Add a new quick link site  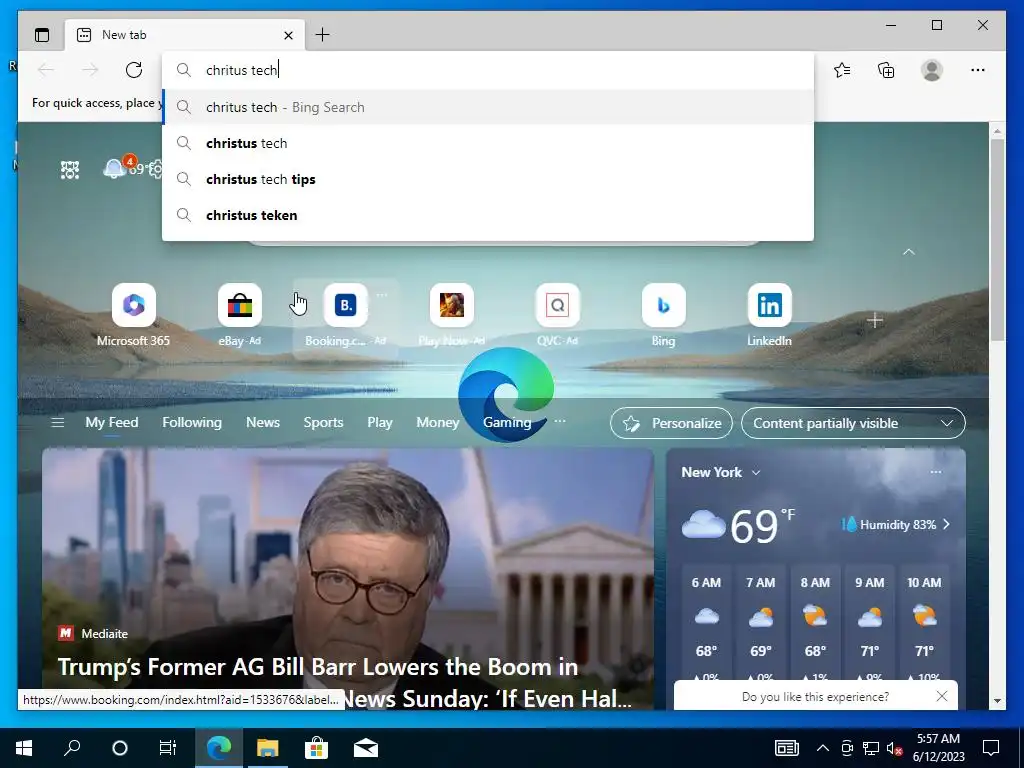(x=875, y=321)
